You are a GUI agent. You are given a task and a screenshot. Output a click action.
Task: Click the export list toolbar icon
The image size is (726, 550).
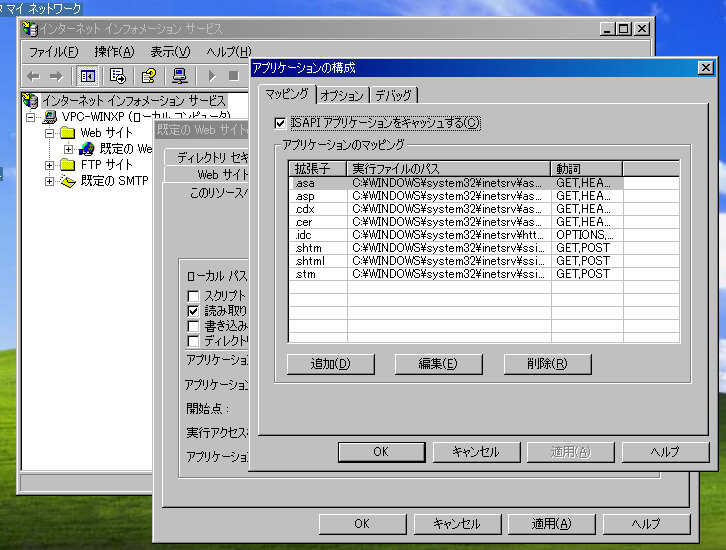point(118,76)
